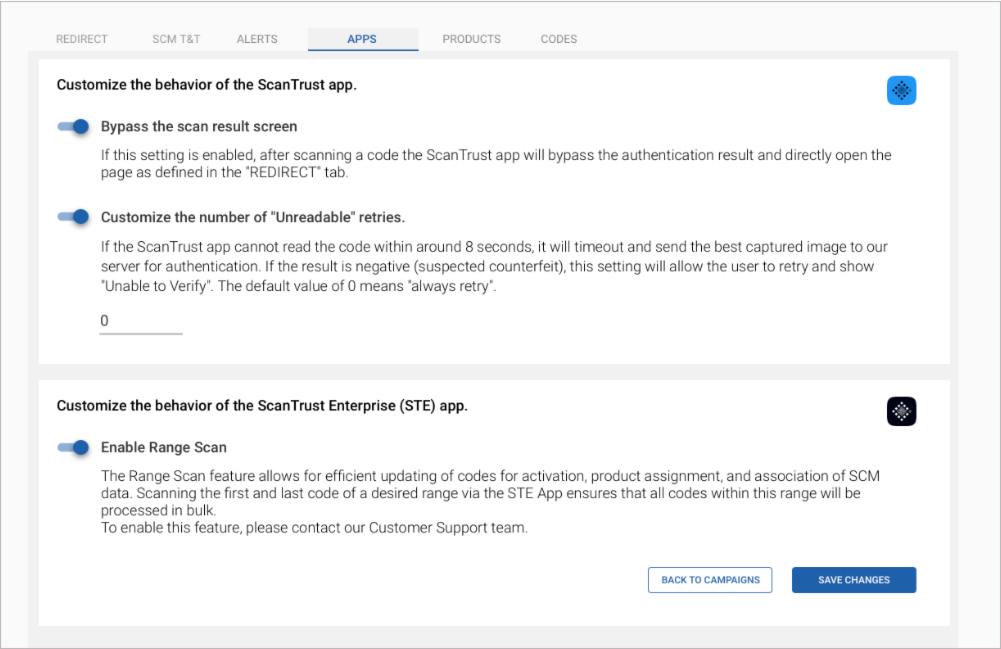The height and width of the screenshot is (649, 1001).
Task: Click the 'ScanTrust Enterprise (STE) app' heading
Action: pyautogui.click(x=262, y=406)
